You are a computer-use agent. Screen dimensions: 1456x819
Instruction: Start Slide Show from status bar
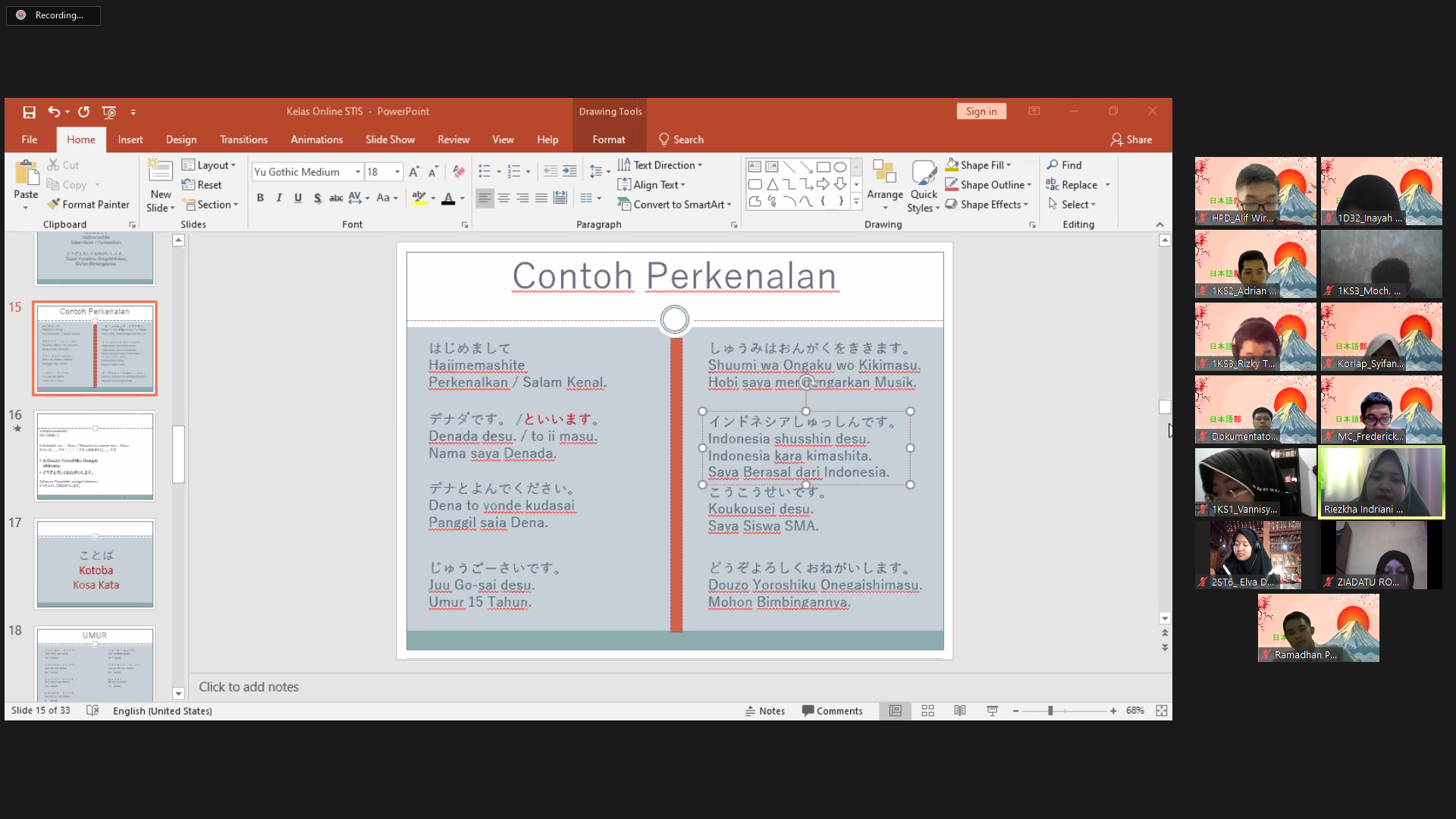(992, 711)
